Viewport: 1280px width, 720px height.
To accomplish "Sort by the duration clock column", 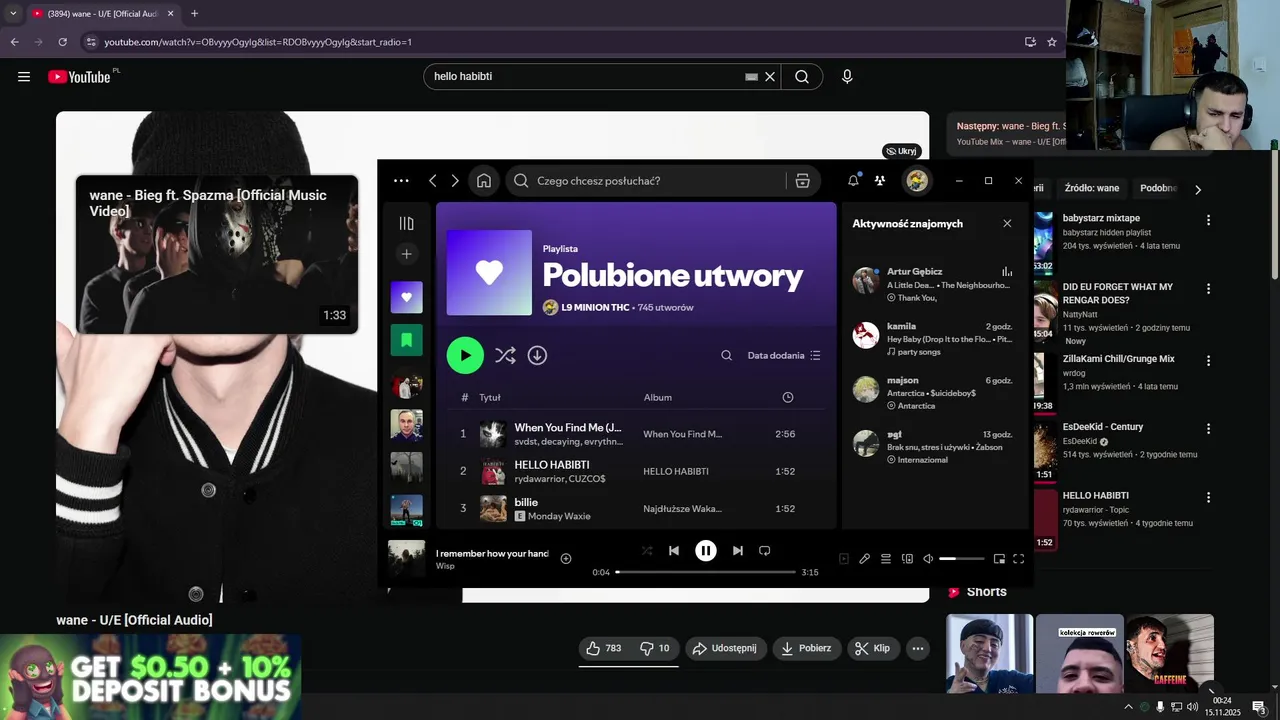I will point(788,397).
